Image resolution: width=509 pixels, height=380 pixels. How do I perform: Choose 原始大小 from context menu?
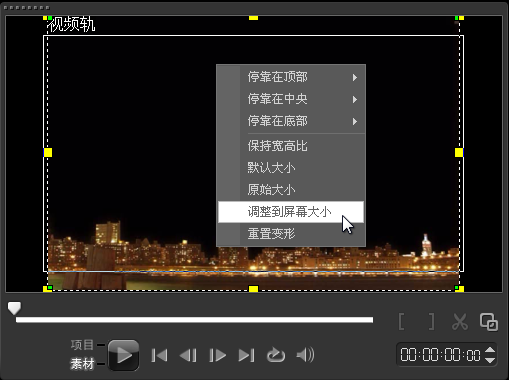coord(291,190)
